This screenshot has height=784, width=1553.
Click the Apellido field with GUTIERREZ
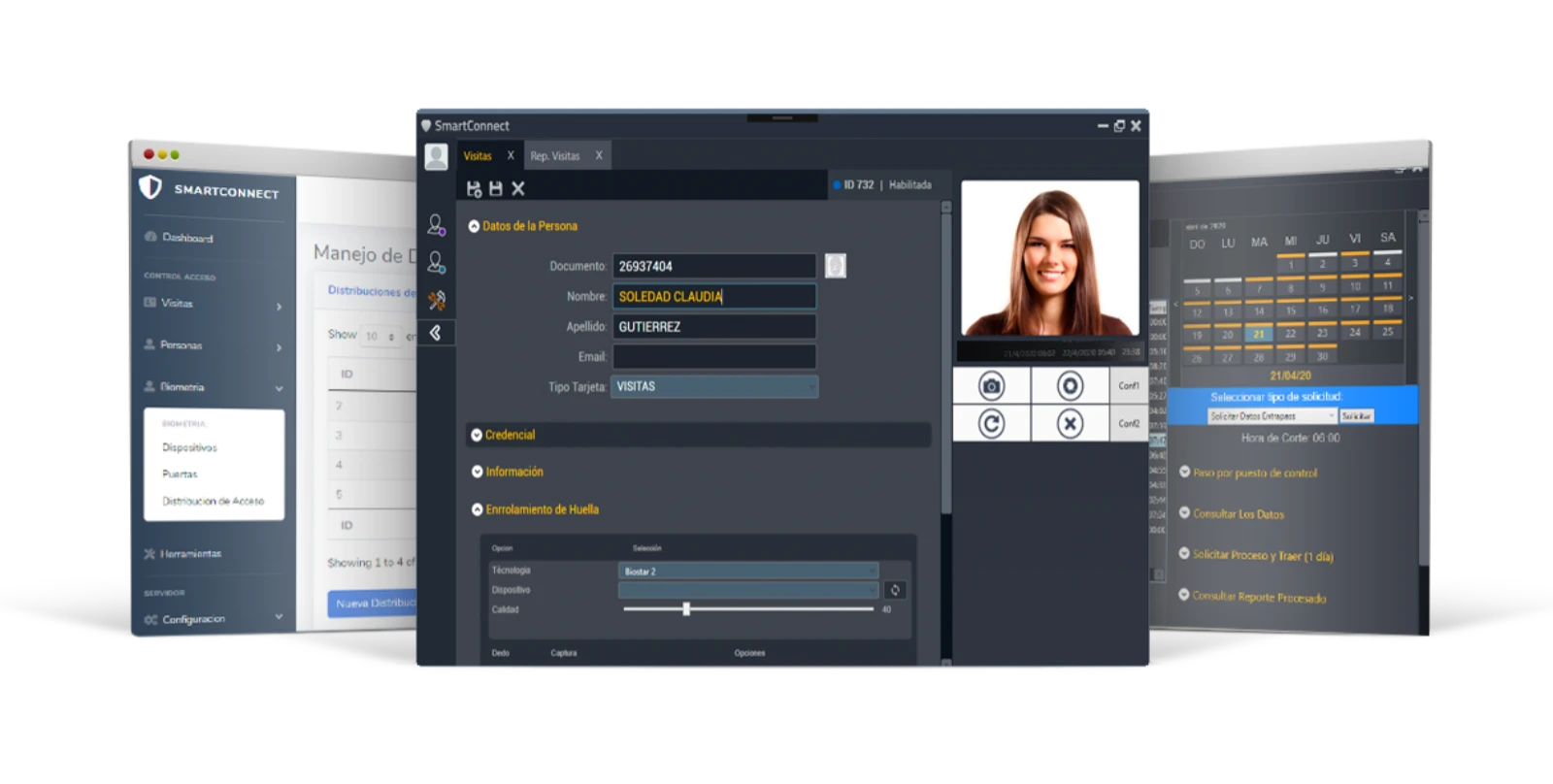[x=714, y=327]
